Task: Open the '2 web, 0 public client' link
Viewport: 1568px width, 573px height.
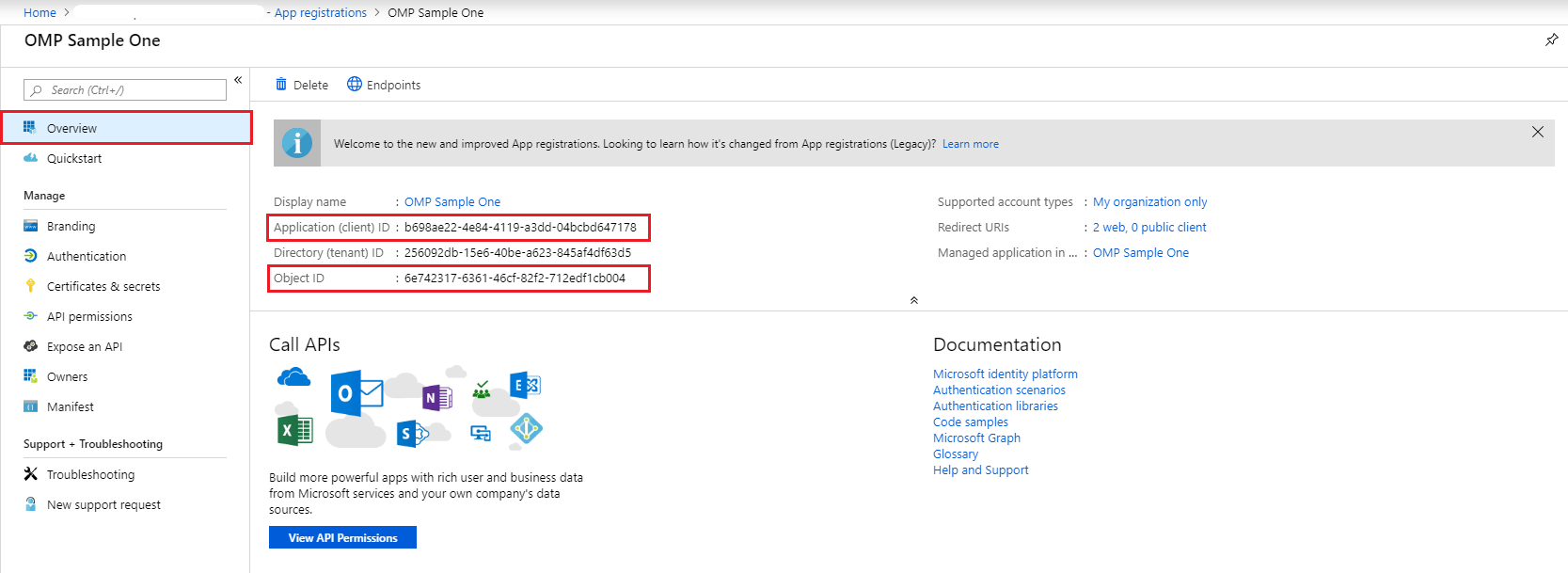Action: coord(1148,227)
